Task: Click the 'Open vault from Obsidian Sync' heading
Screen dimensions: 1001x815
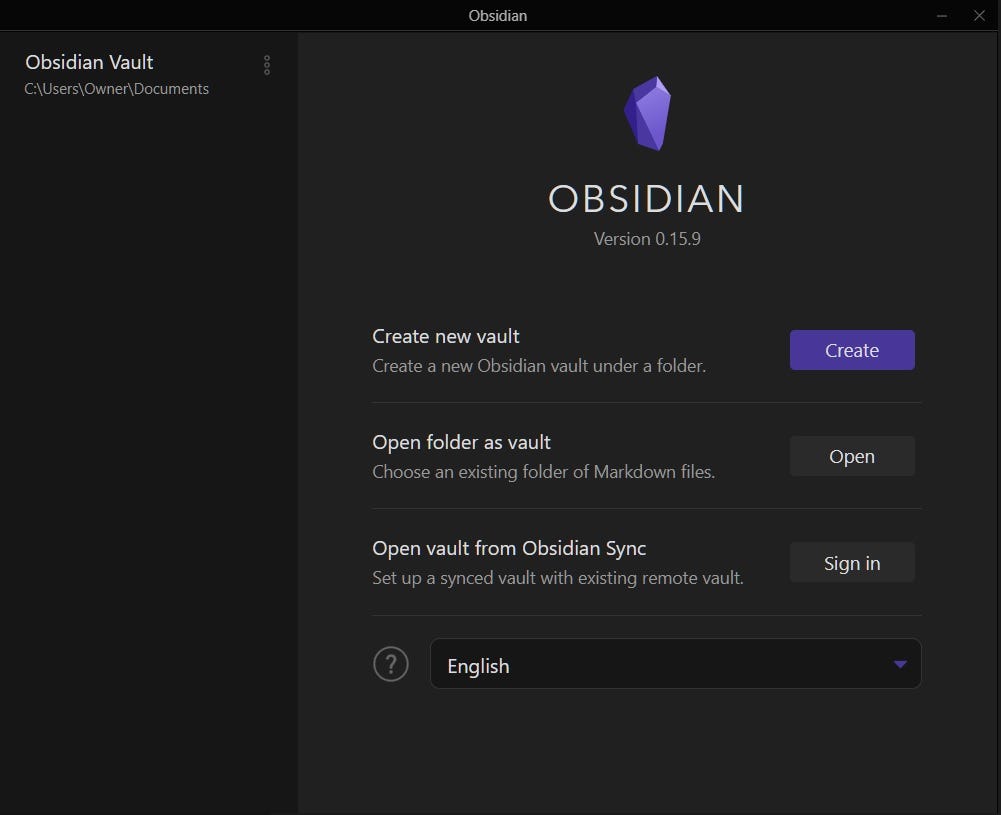Action: tap(508, 548)
